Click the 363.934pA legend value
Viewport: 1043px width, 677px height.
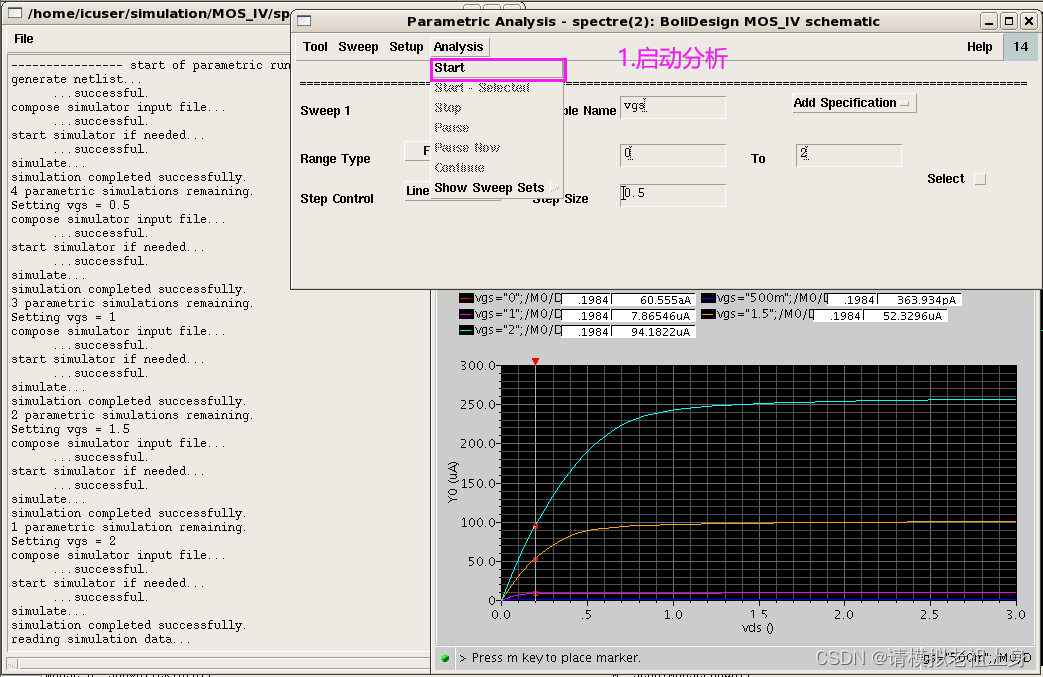pos(919,300)
